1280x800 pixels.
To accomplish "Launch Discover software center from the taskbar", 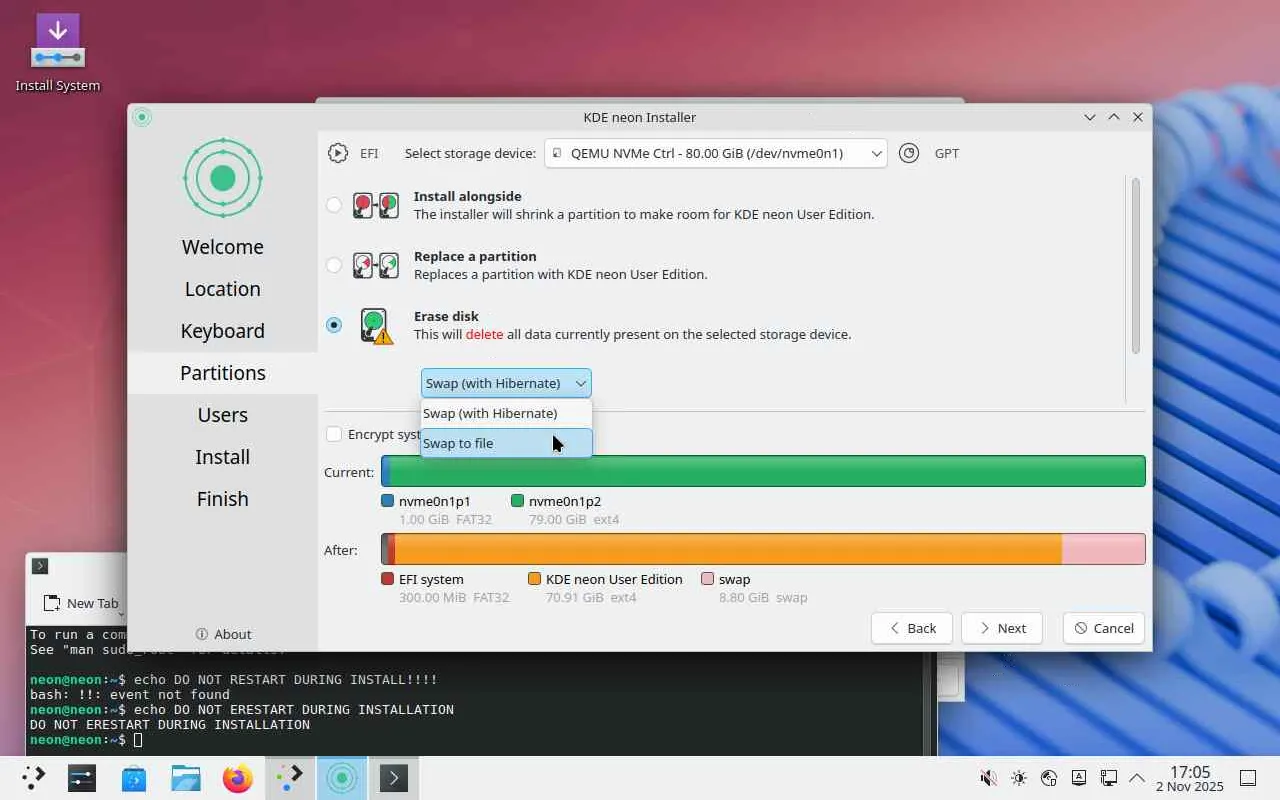I will click(134, 778).
